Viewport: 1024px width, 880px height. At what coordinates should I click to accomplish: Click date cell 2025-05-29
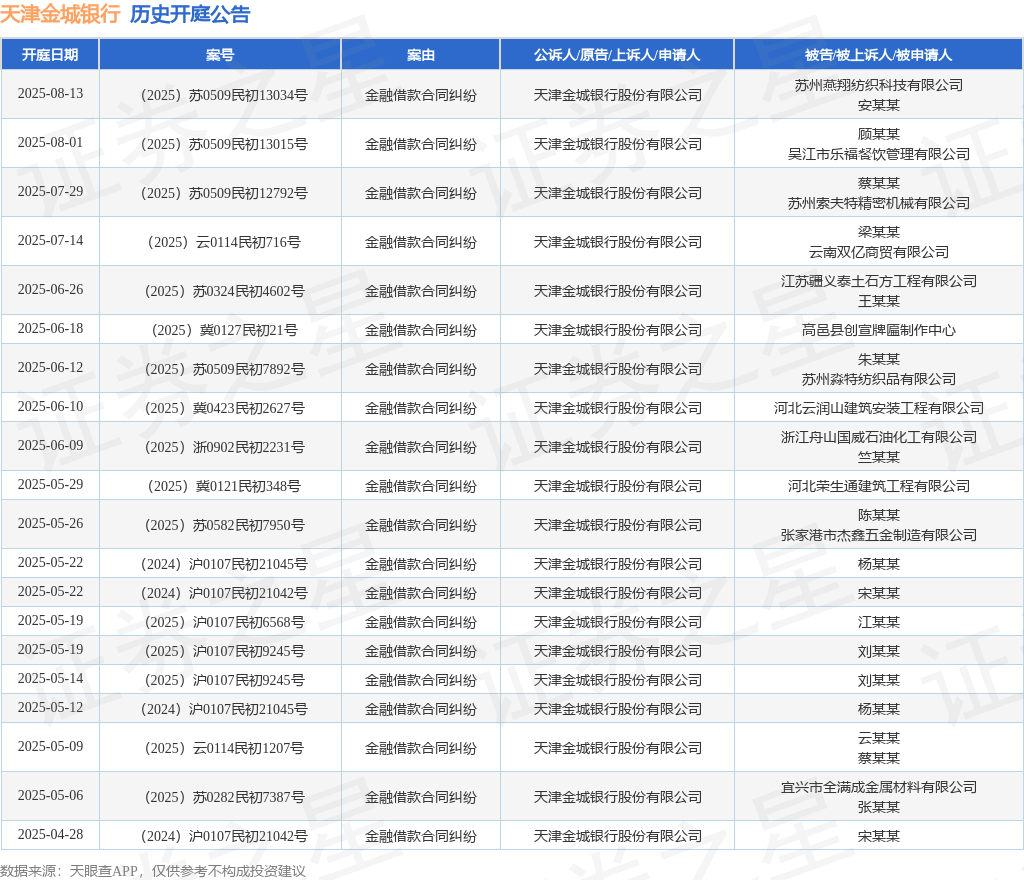click(50, 485)
